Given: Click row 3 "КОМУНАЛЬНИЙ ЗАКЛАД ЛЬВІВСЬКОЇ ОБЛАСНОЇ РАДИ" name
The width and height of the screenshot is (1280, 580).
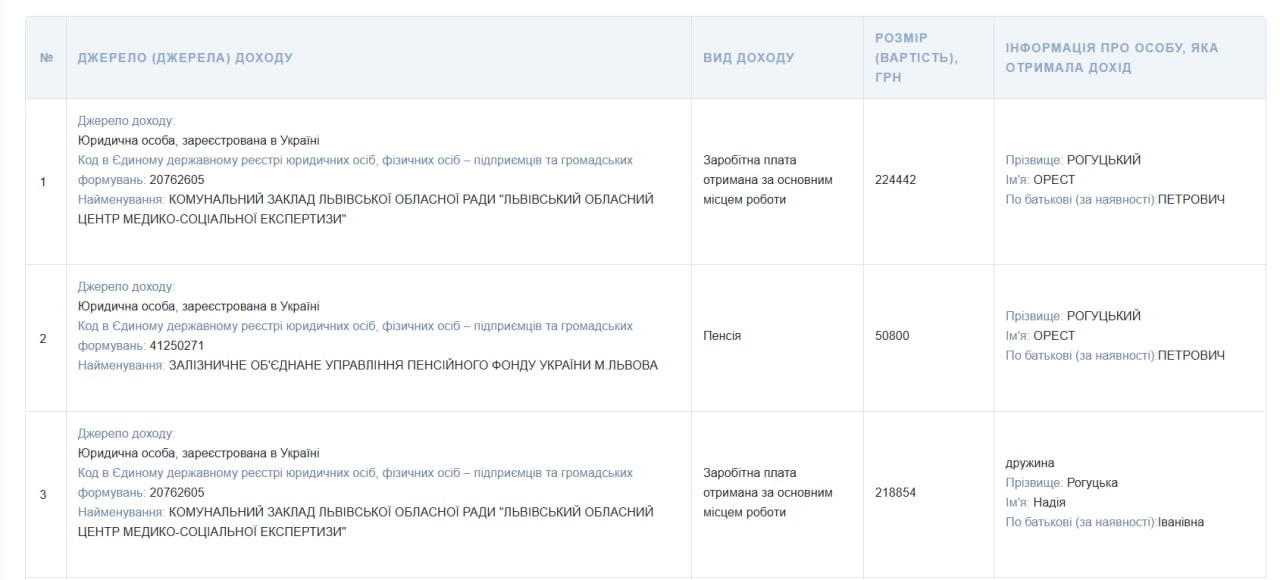Looking at the screenshot, I should click(x=365, y=522).
